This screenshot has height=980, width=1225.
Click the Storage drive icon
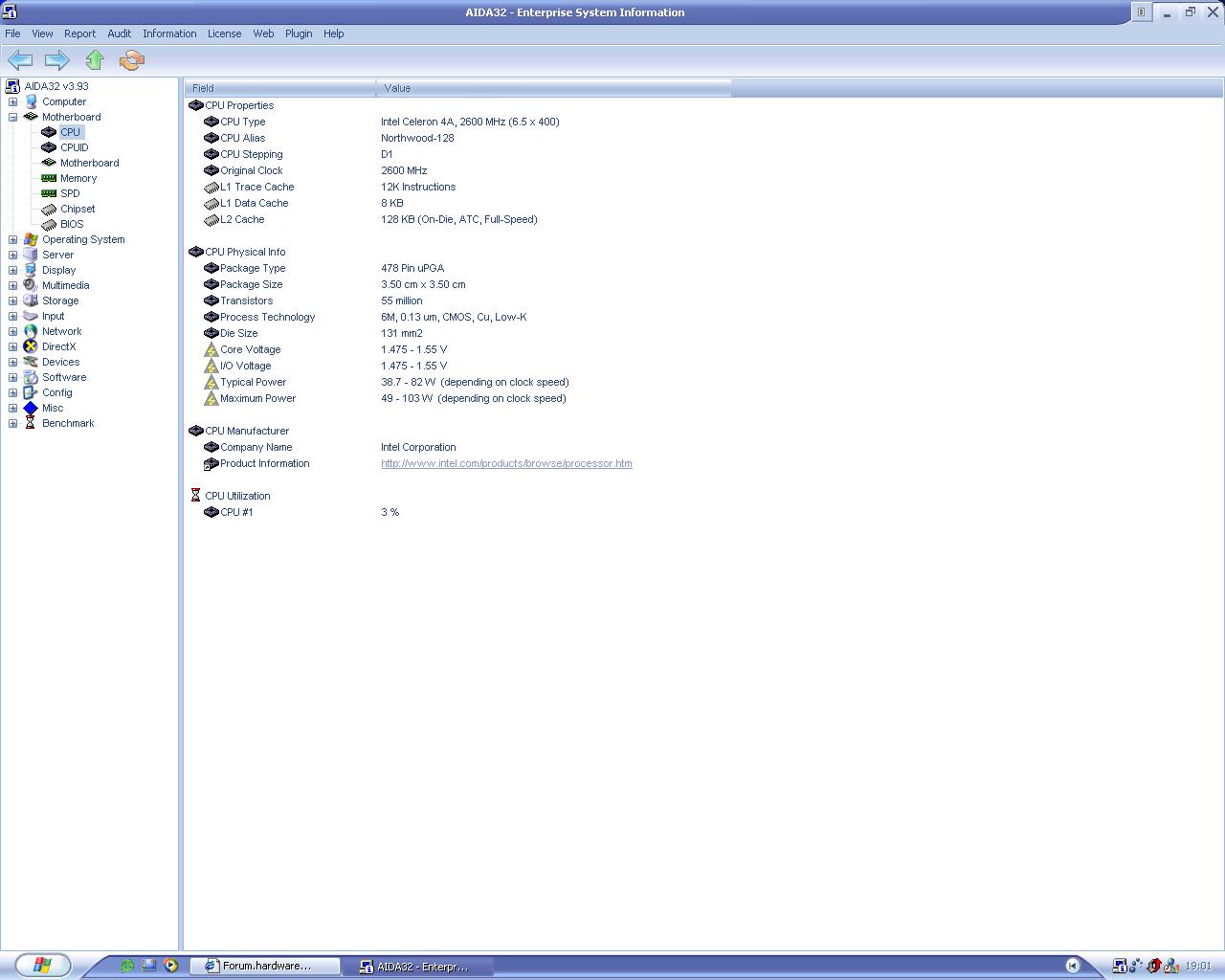tap(31, 301)
